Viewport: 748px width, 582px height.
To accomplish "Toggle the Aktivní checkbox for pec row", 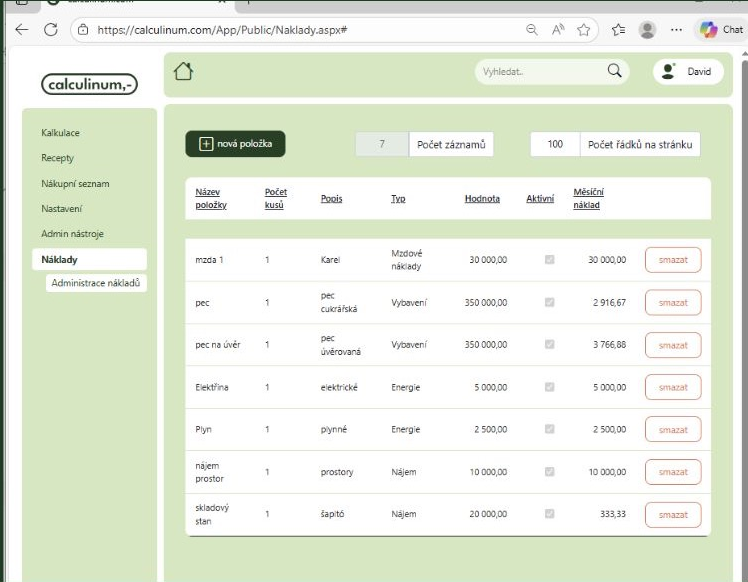I will (x=550, y=302).
